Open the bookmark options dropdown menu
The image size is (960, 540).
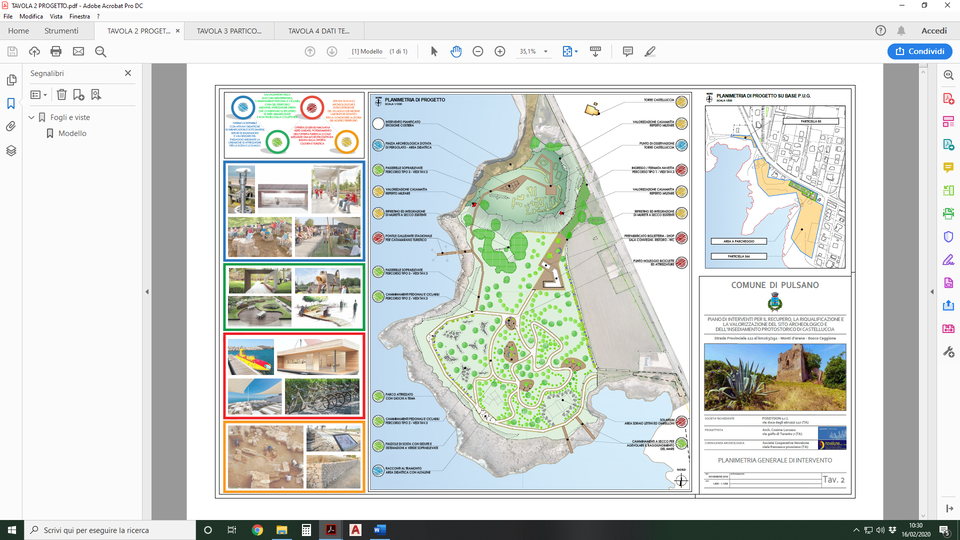click(38, 95)
